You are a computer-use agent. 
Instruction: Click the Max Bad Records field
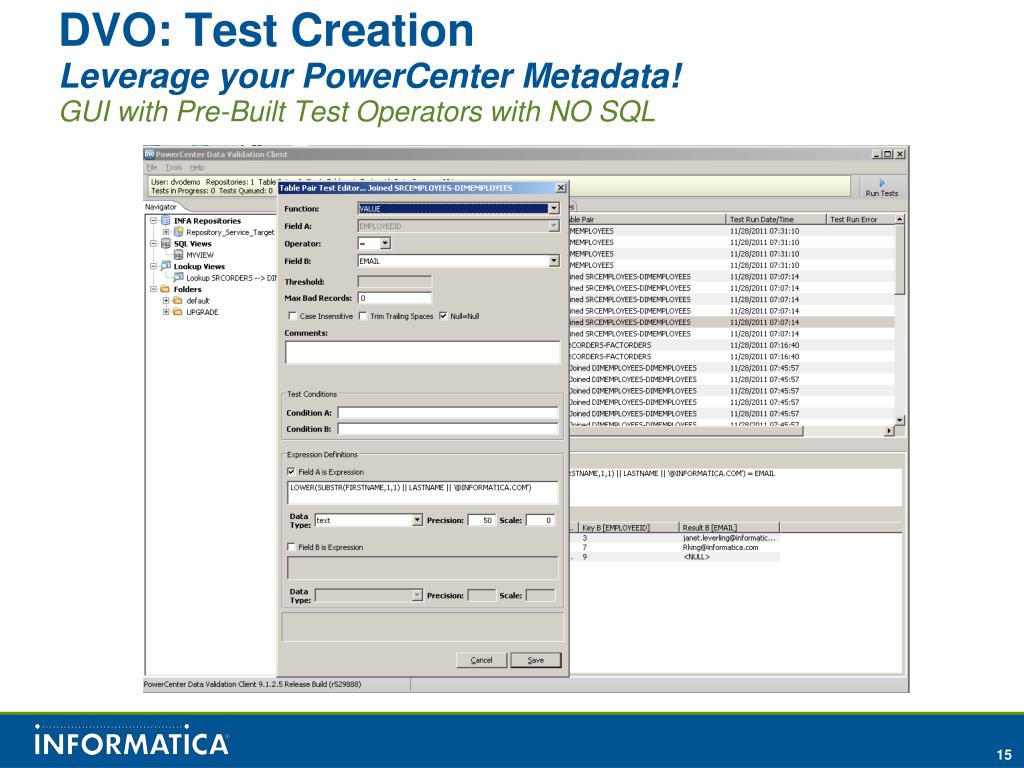(394, 298)
